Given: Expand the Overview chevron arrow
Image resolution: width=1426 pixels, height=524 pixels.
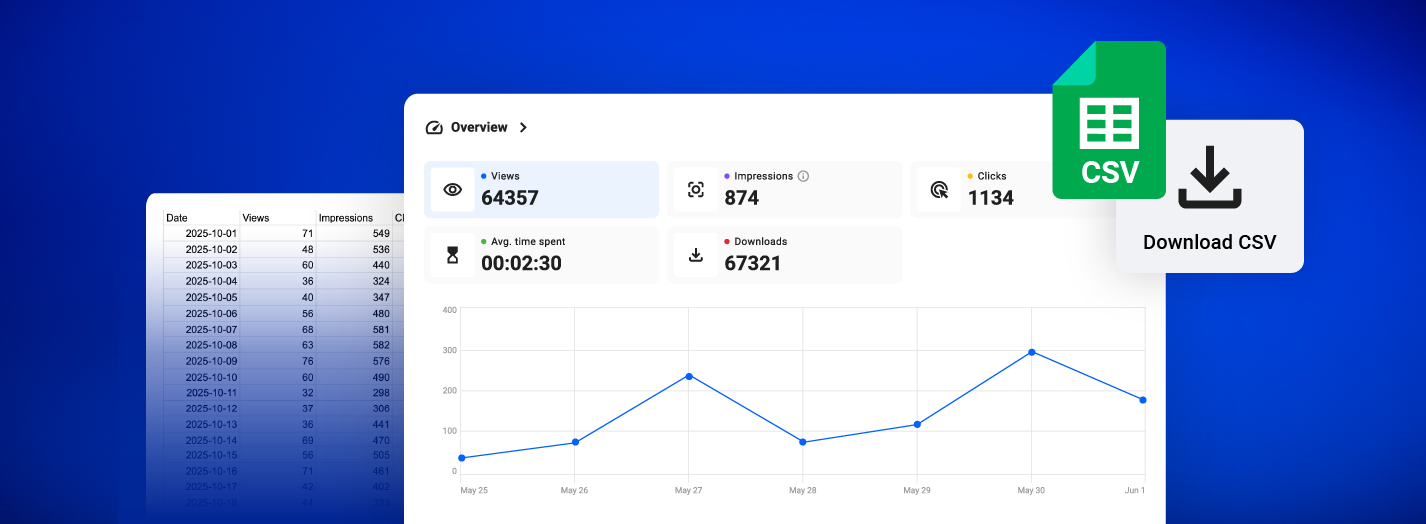Looking at the screenshot, I should 523,128.
